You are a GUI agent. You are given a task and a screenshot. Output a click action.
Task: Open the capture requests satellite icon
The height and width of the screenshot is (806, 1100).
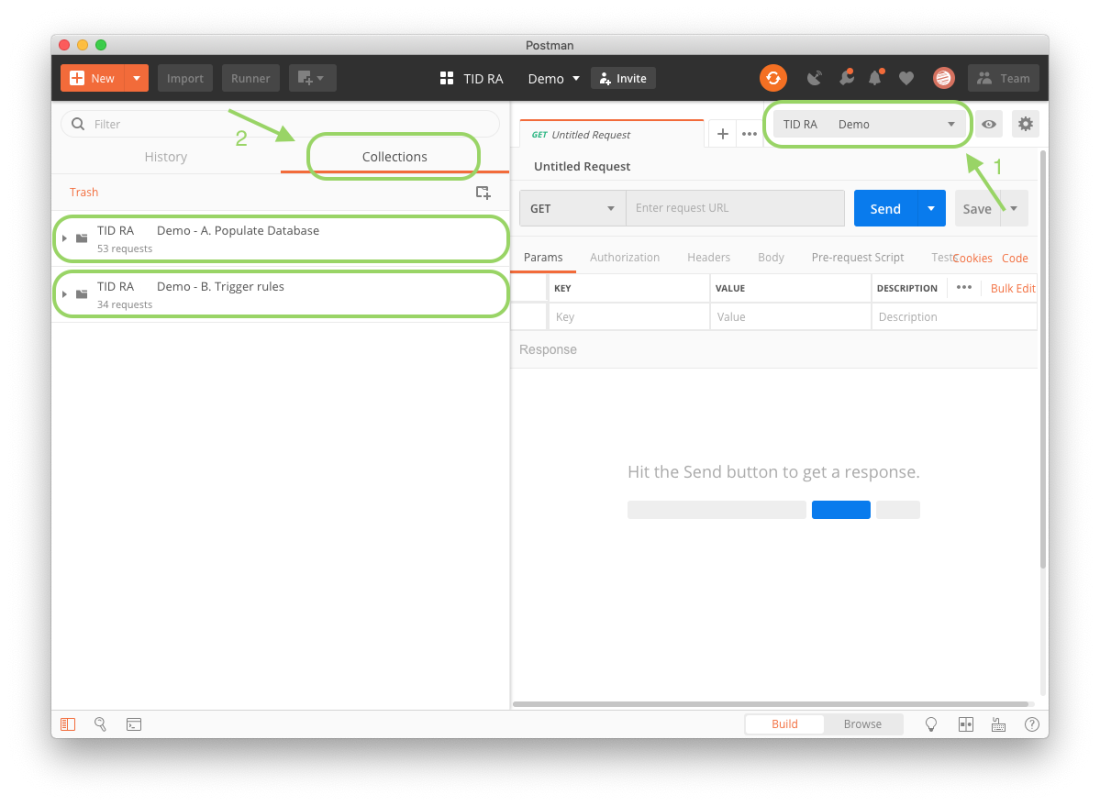click(814, 78)
